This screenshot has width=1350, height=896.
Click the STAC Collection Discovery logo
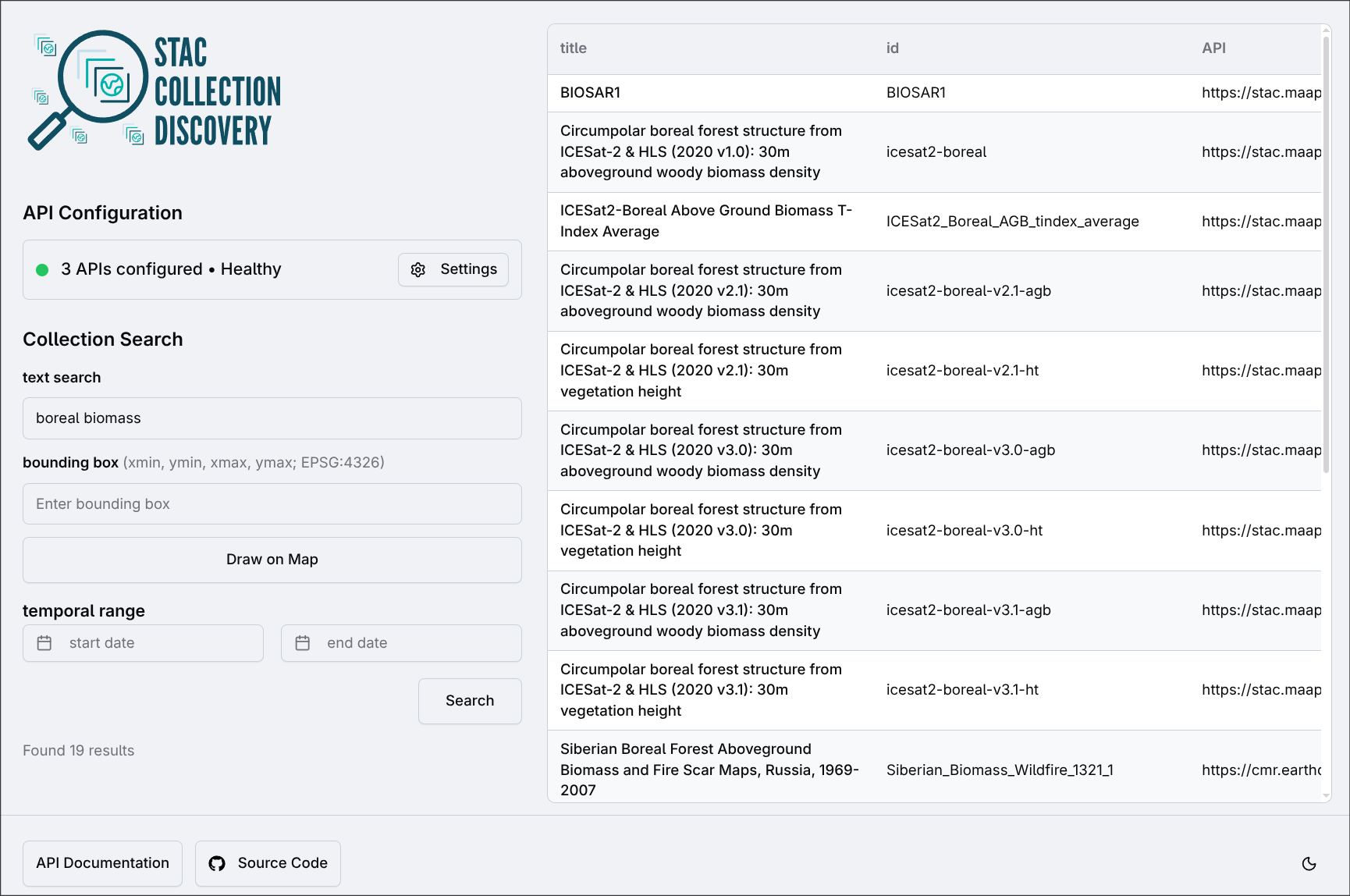(x=155, y=91)
